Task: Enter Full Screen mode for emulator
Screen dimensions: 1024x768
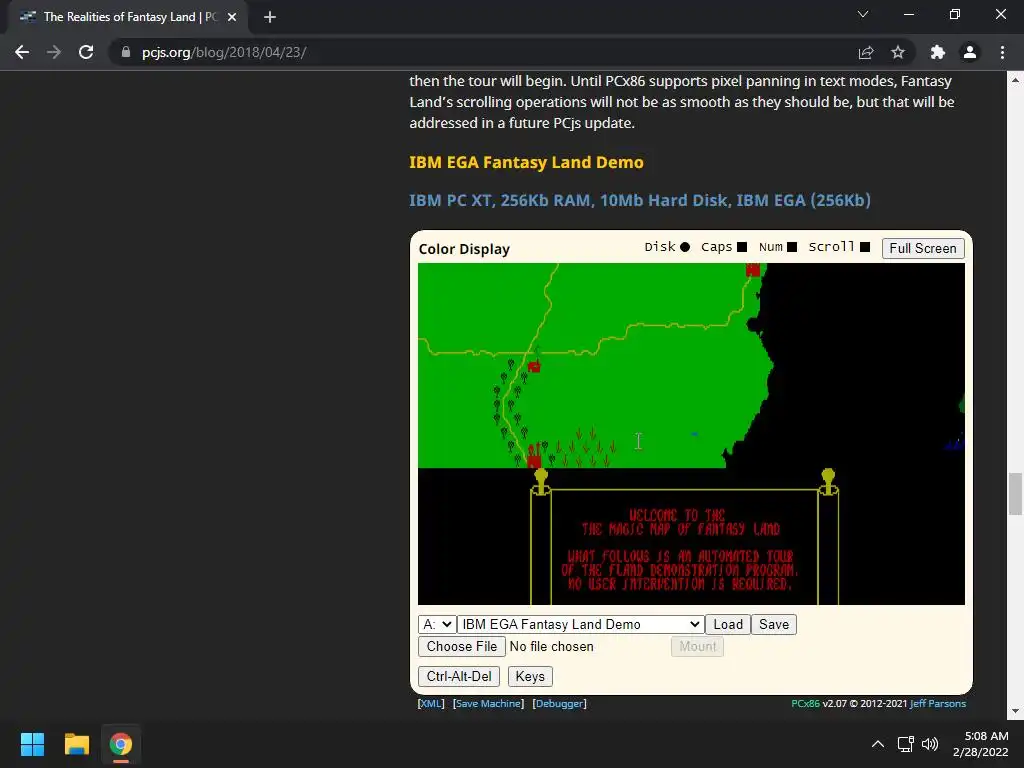Action: [x=923, y=248]
